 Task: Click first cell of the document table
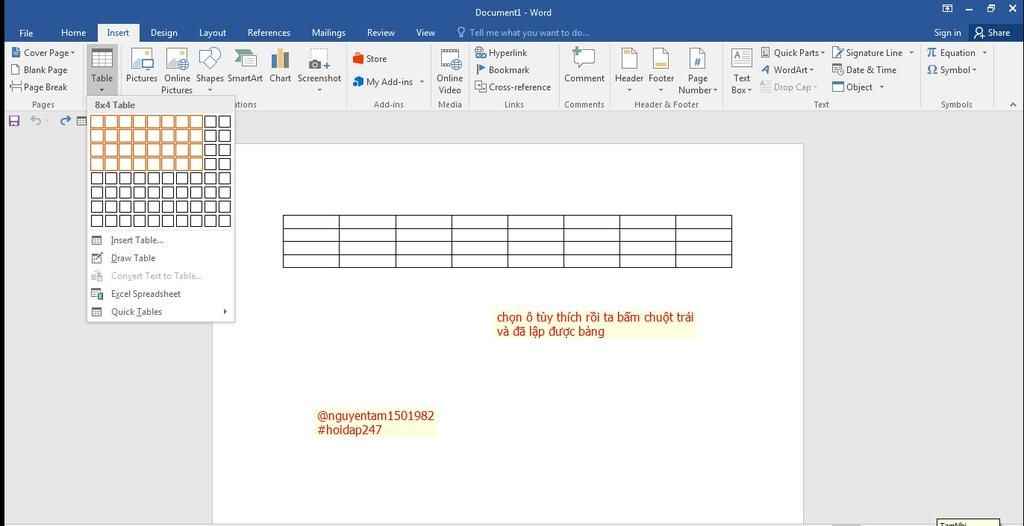click(x=311, y=222)
